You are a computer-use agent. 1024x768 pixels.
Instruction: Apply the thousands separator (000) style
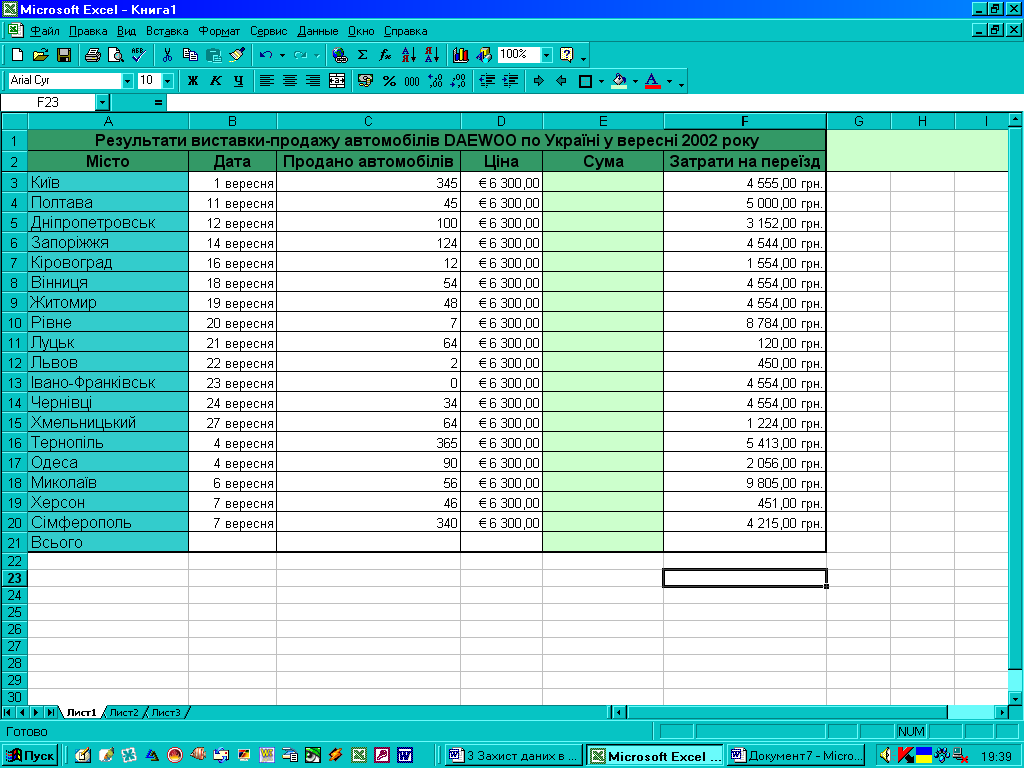tap(412, 81)
